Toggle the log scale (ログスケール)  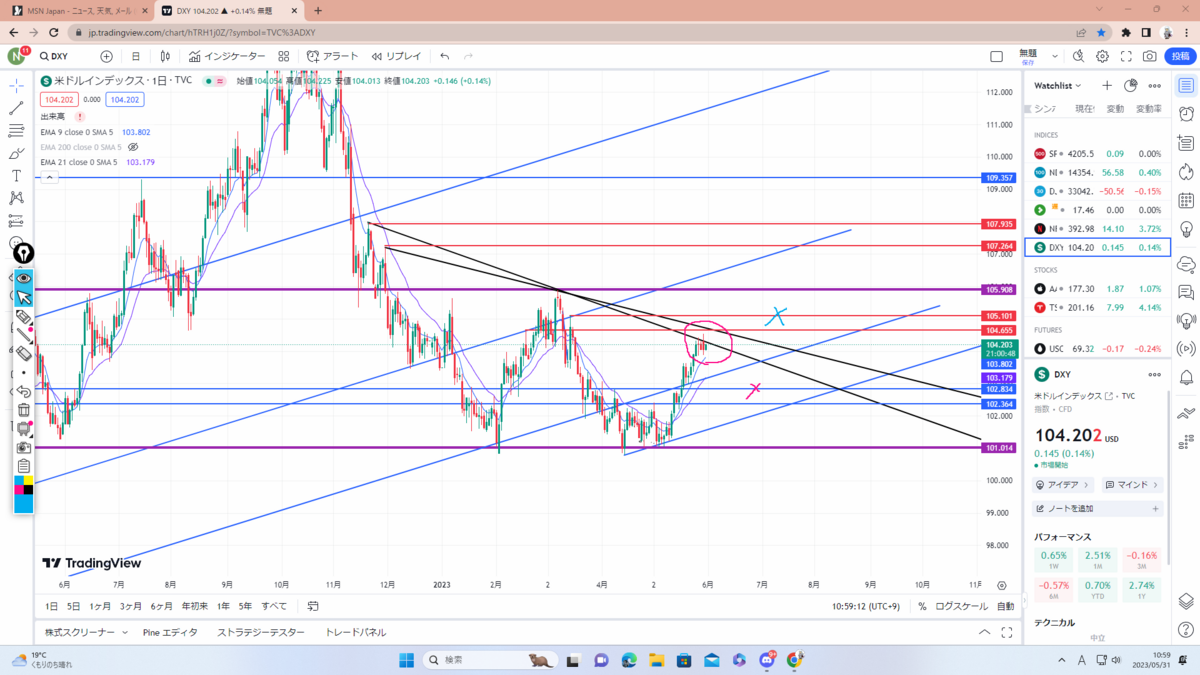[x=961, y=606]
